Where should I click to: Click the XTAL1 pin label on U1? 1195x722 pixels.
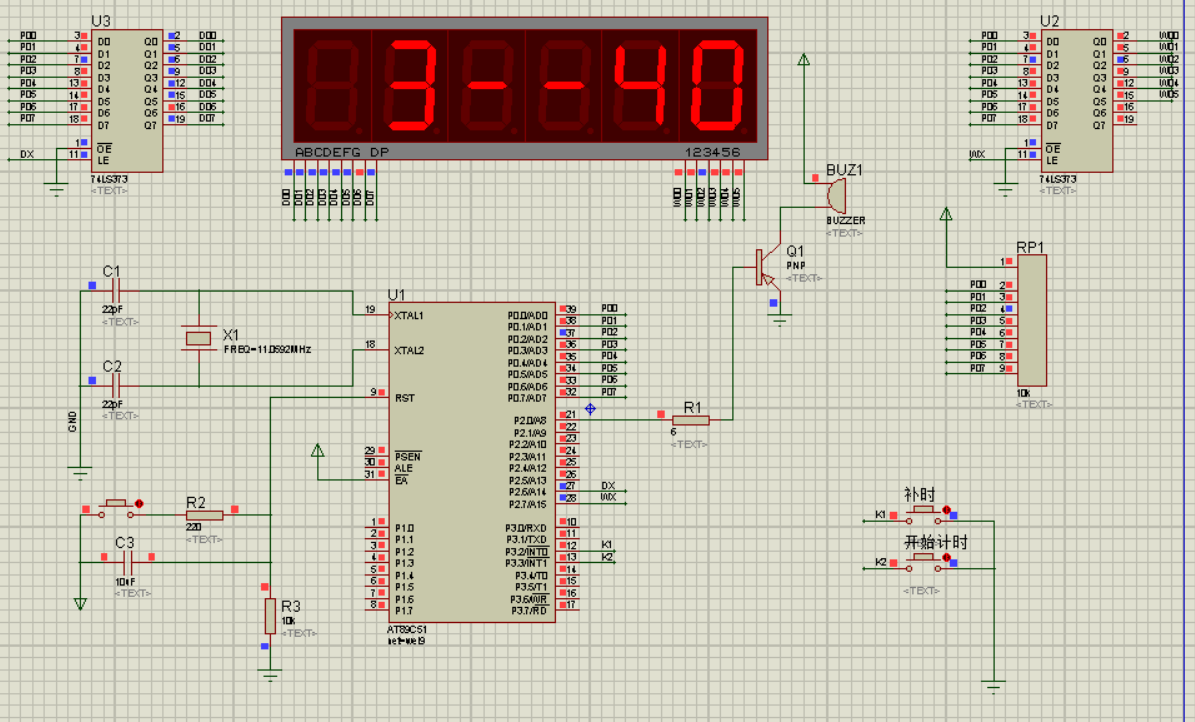pyautogui.click(x=409, y=316)
